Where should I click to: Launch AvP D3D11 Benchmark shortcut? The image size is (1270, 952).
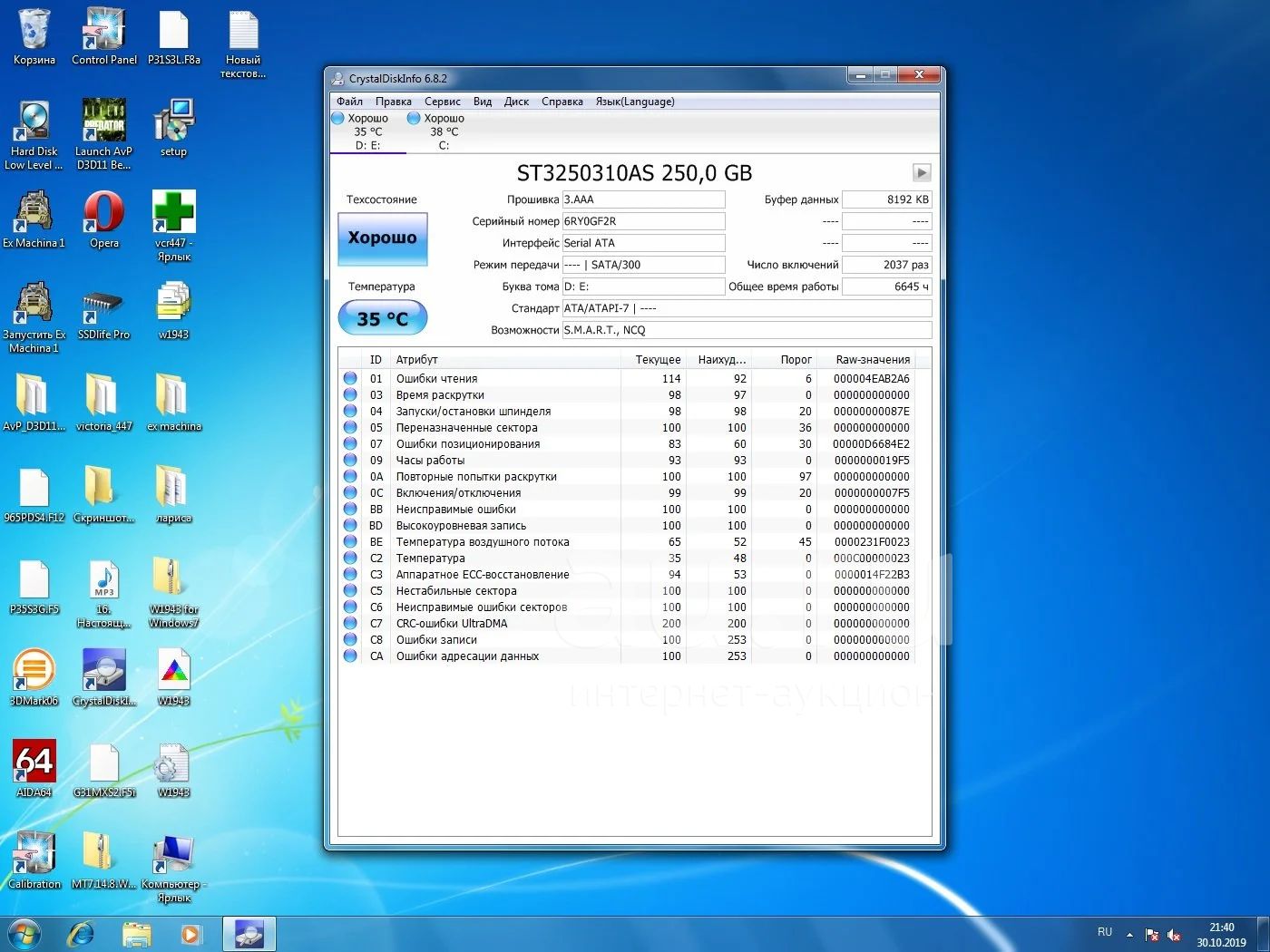pyautogui.click(x=103, y=134)
